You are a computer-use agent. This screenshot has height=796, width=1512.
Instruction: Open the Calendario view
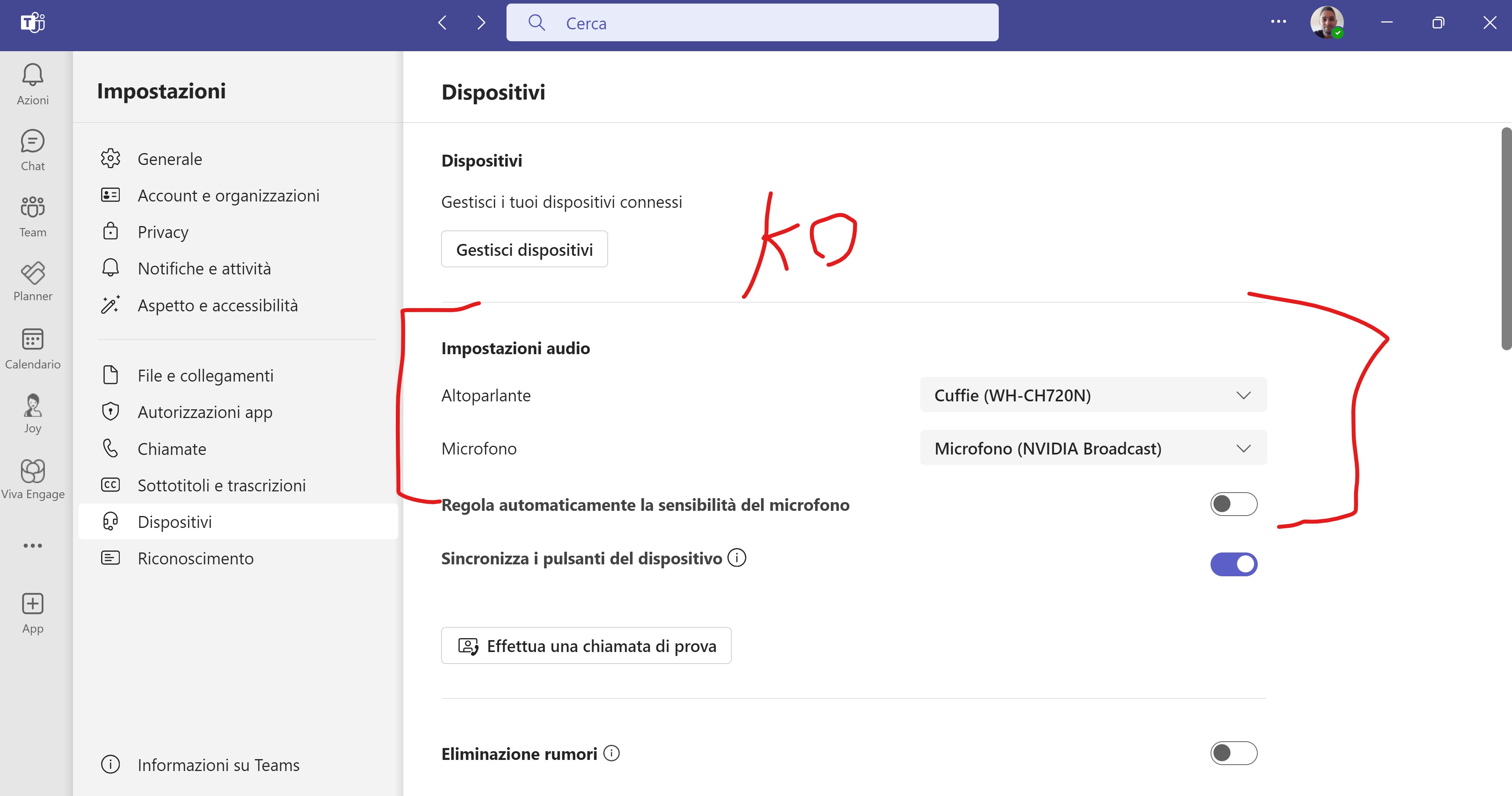pos(33,349)
